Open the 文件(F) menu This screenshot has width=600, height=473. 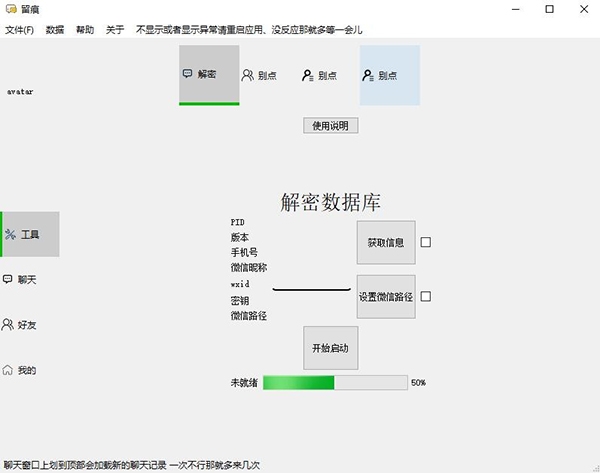(20, 30)
